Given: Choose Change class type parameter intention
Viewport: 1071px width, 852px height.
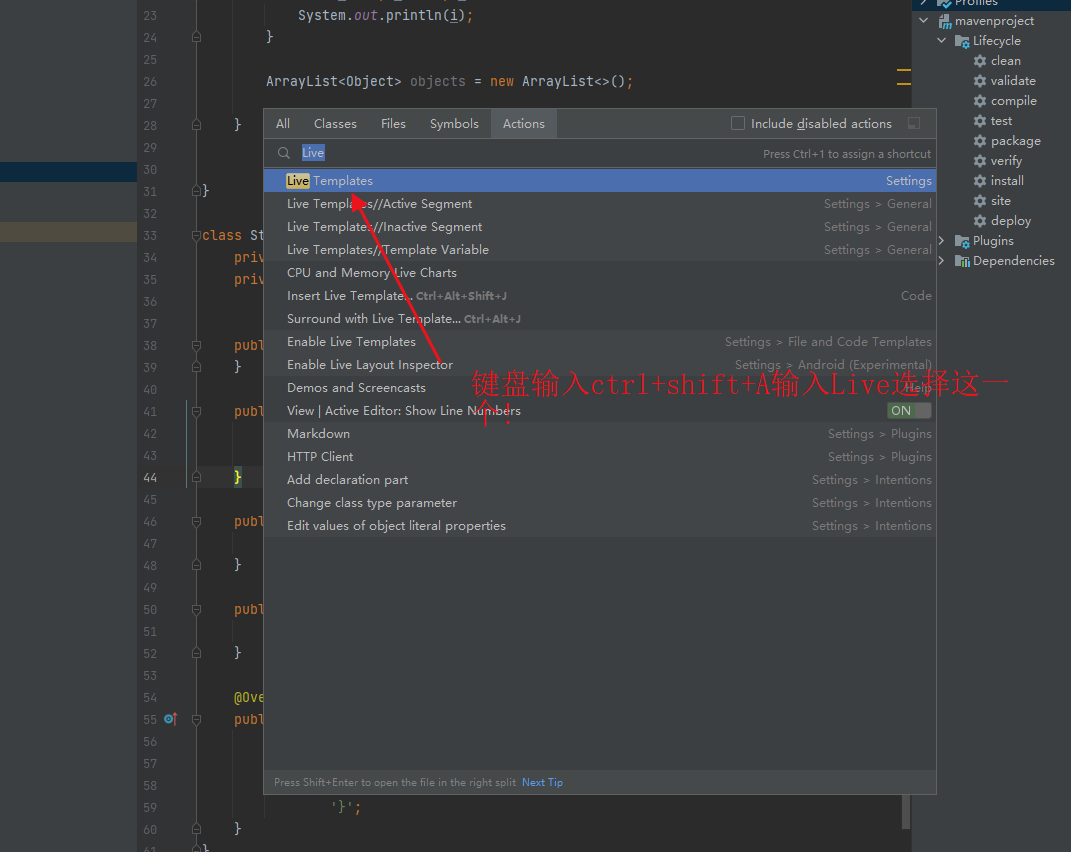Looking at the screenshot, I should tap(600, 503).
